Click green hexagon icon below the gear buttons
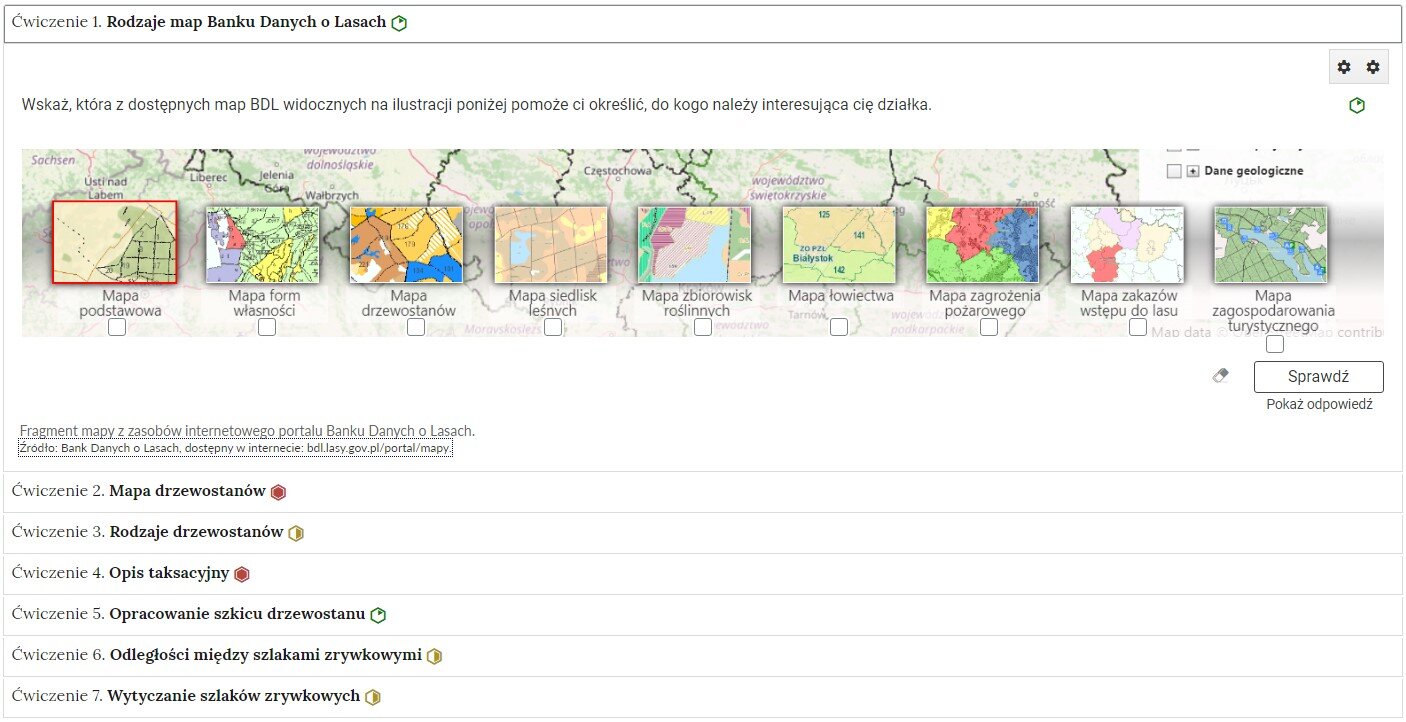This screenshot has height=722, width=1406. 1357,104
